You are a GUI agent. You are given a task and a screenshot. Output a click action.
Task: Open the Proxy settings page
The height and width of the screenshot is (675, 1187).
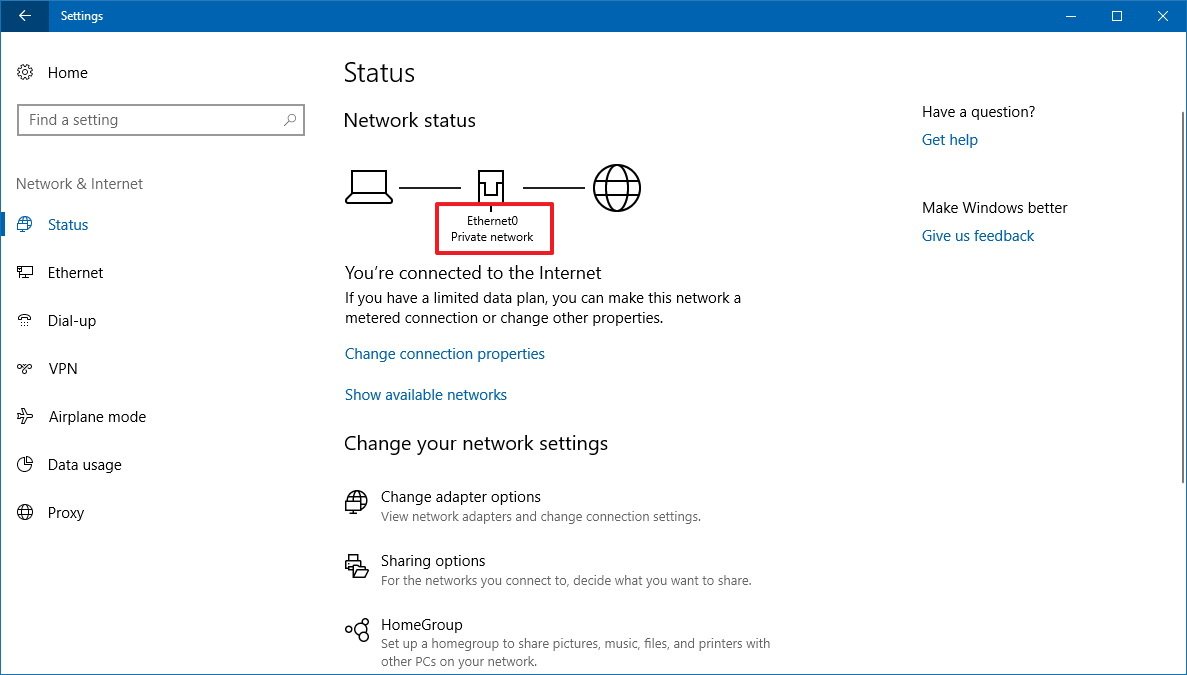(66, 513)
